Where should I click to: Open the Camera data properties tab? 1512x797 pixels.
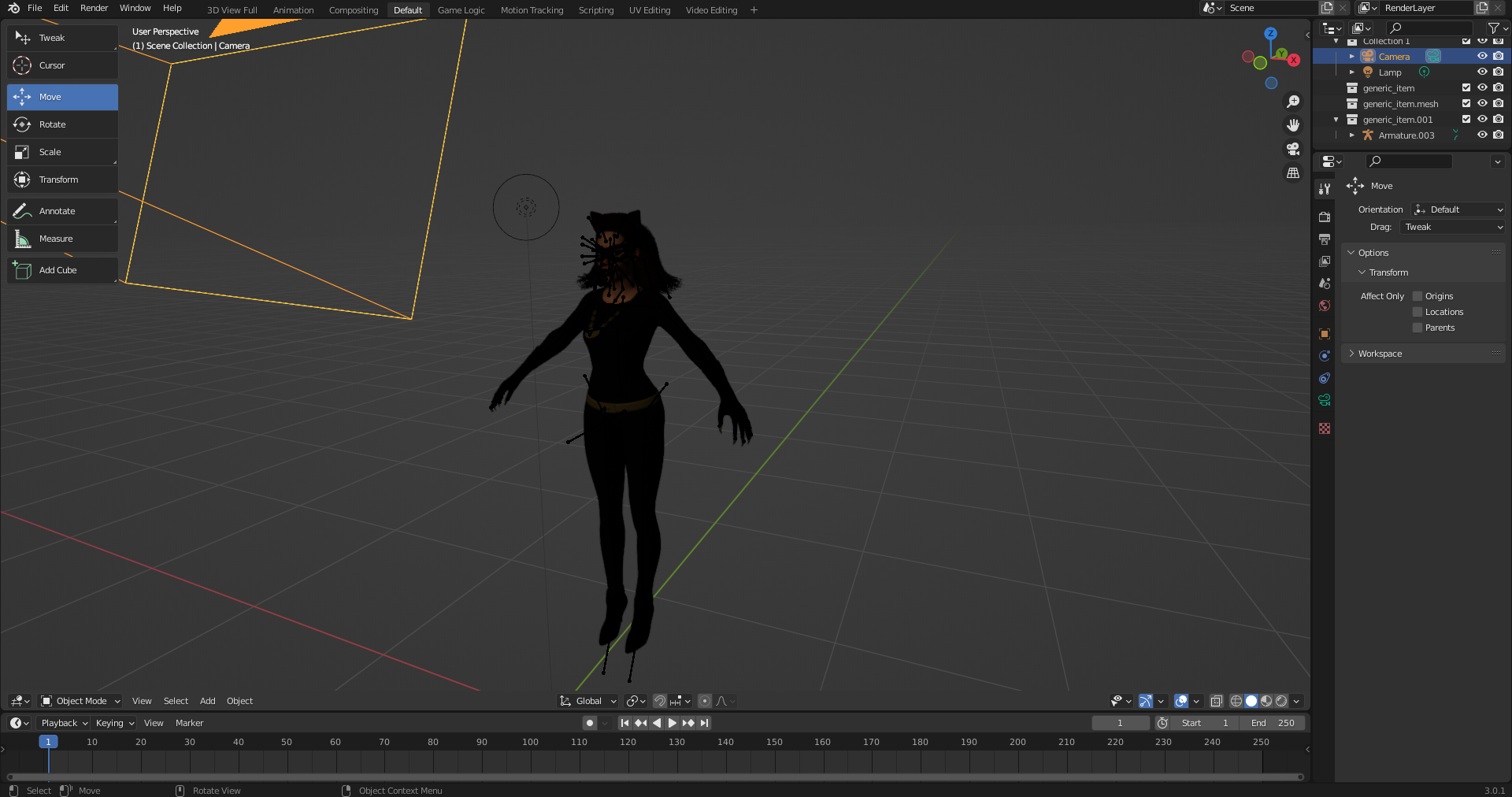[1325, 400]
